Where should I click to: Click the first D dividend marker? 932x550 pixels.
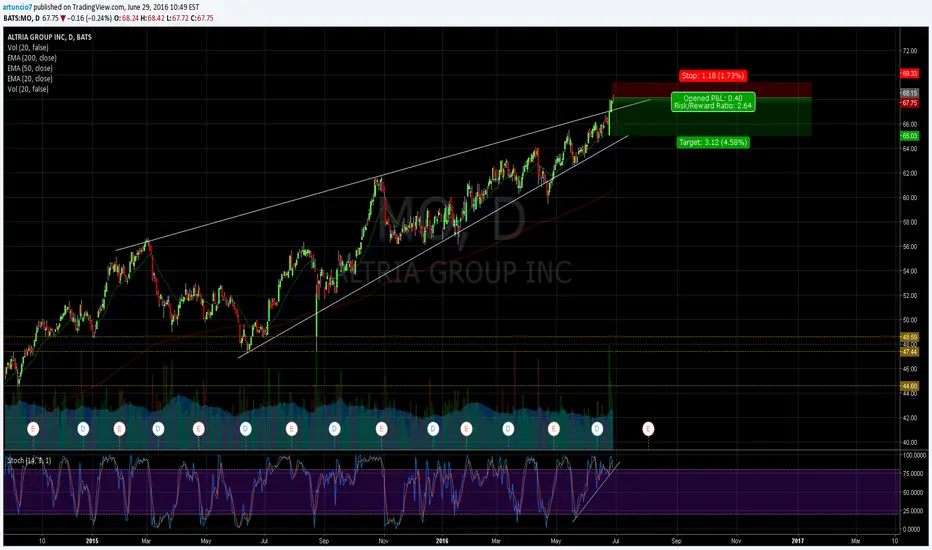click(83, 428)
